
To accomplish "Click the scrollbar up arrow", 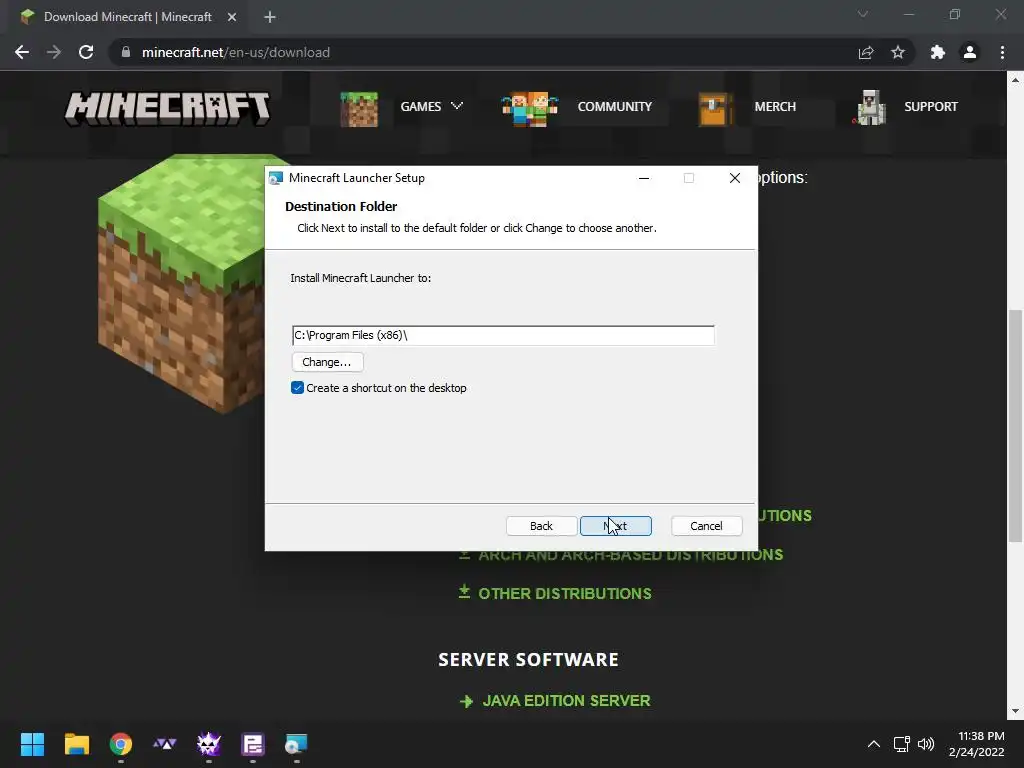I will pos(1015,80).
